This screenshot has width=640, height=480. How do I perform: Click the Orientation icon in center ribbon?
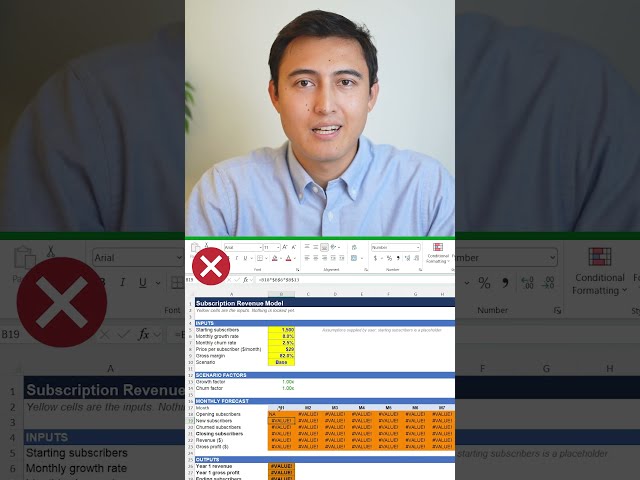[x=333, y=247]
